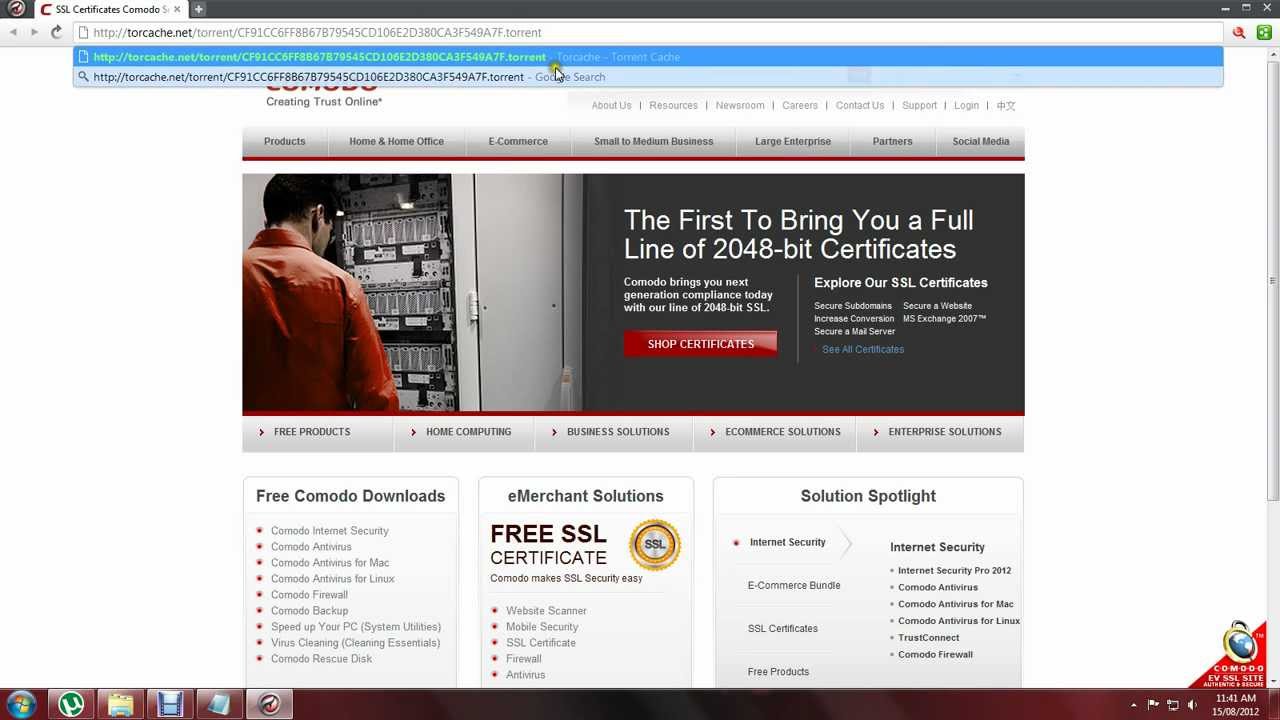Screen dimensions: 1280x720
Task: Open uTorrent from the taskbar
Action: [x=71, y=705]
